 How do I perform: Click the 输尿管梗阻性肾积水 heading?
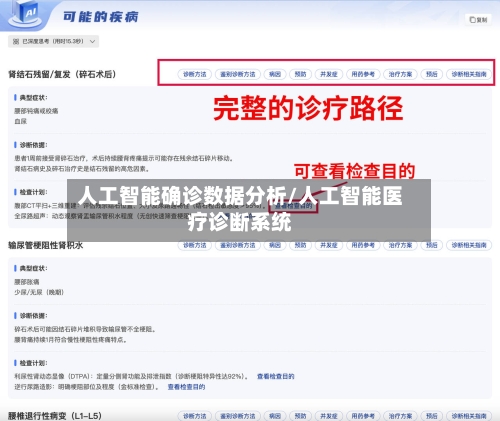(x=45, y=245)
